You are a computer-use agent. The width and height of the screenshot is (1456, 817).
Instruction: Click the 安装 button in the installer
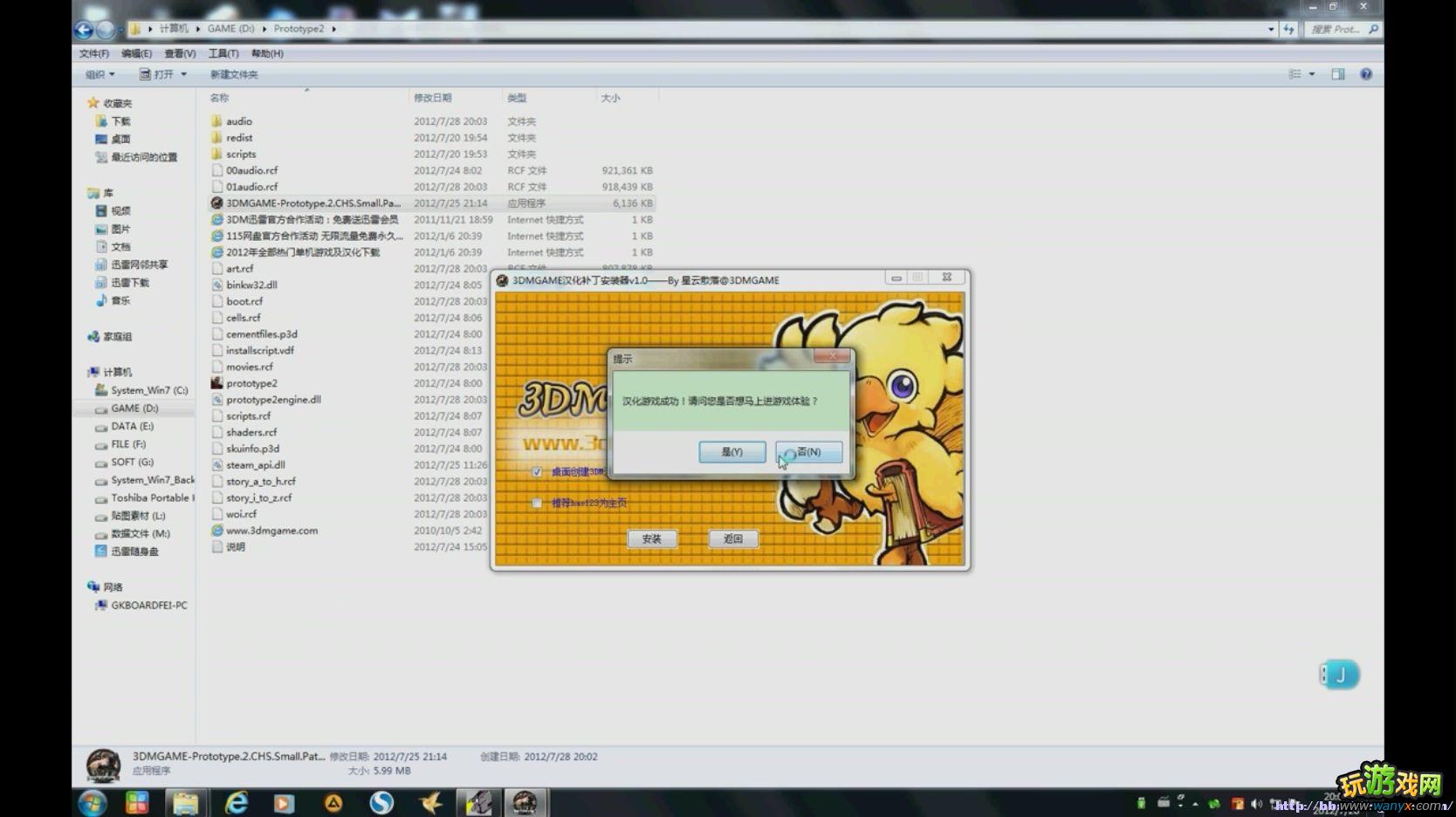click(652, 539)
